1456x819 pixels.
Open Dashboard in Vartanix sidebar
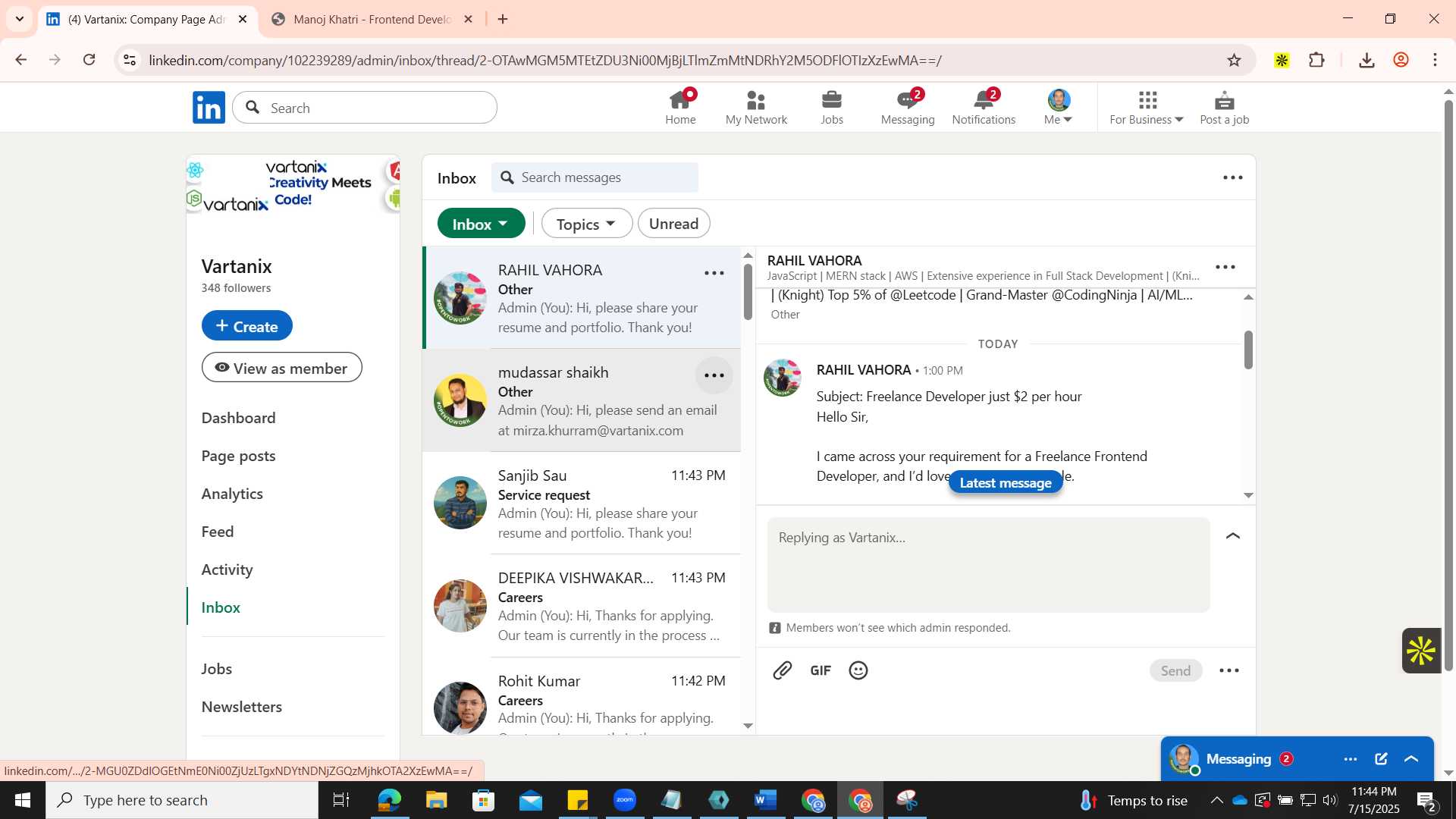[238, 418]
